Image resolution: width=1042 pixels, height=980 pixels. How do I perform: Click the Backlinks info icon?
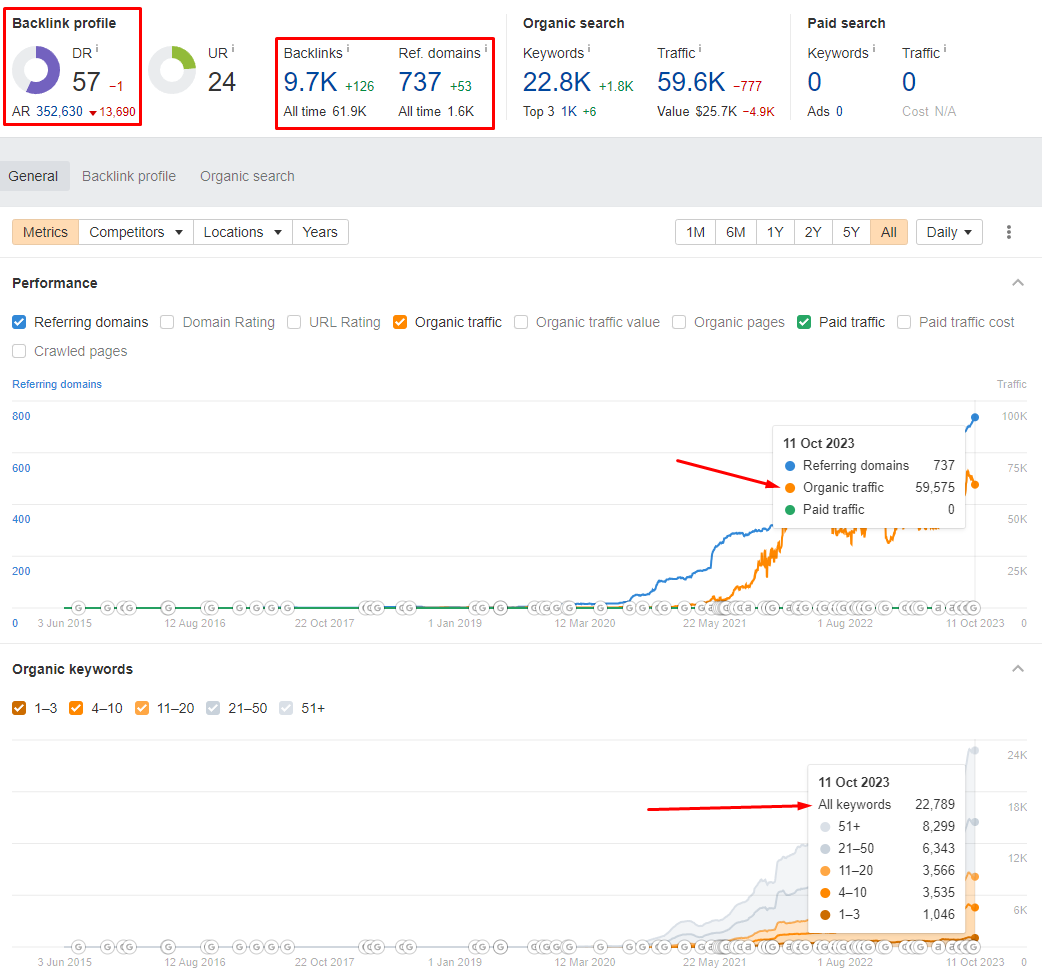[348, 49]
